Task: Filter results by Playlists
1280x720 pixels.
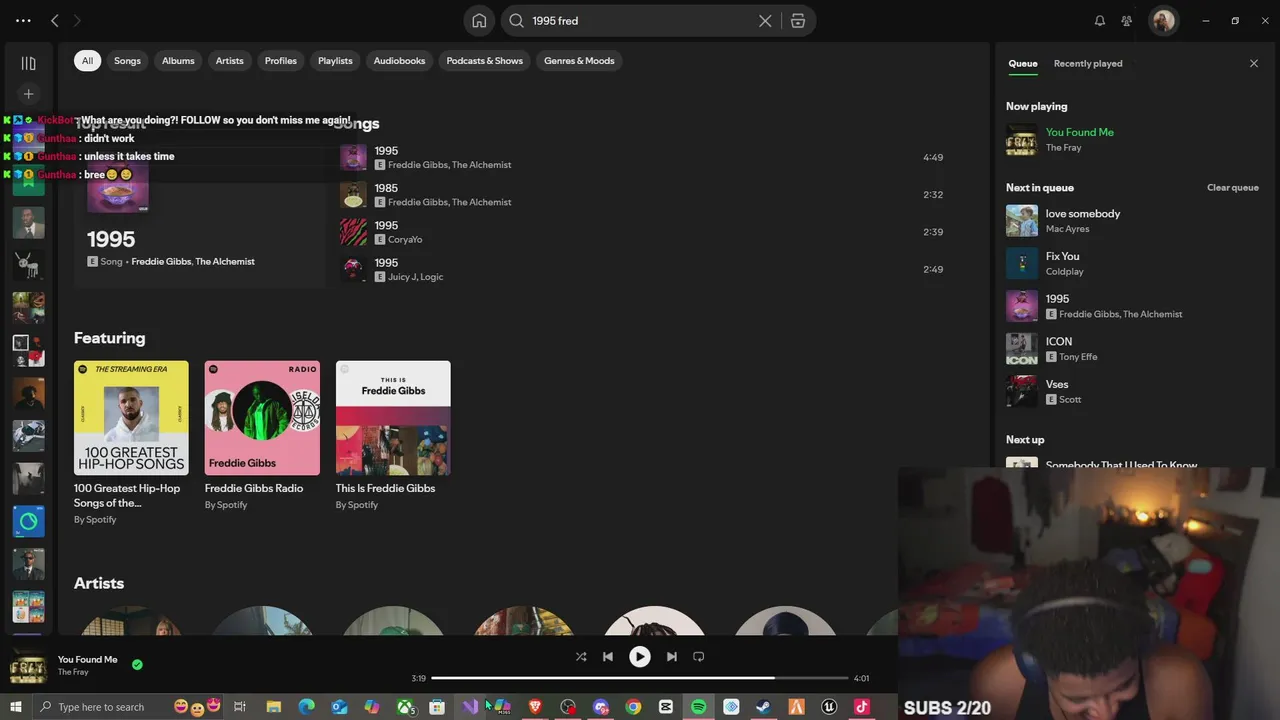Action: coord(335,61)
